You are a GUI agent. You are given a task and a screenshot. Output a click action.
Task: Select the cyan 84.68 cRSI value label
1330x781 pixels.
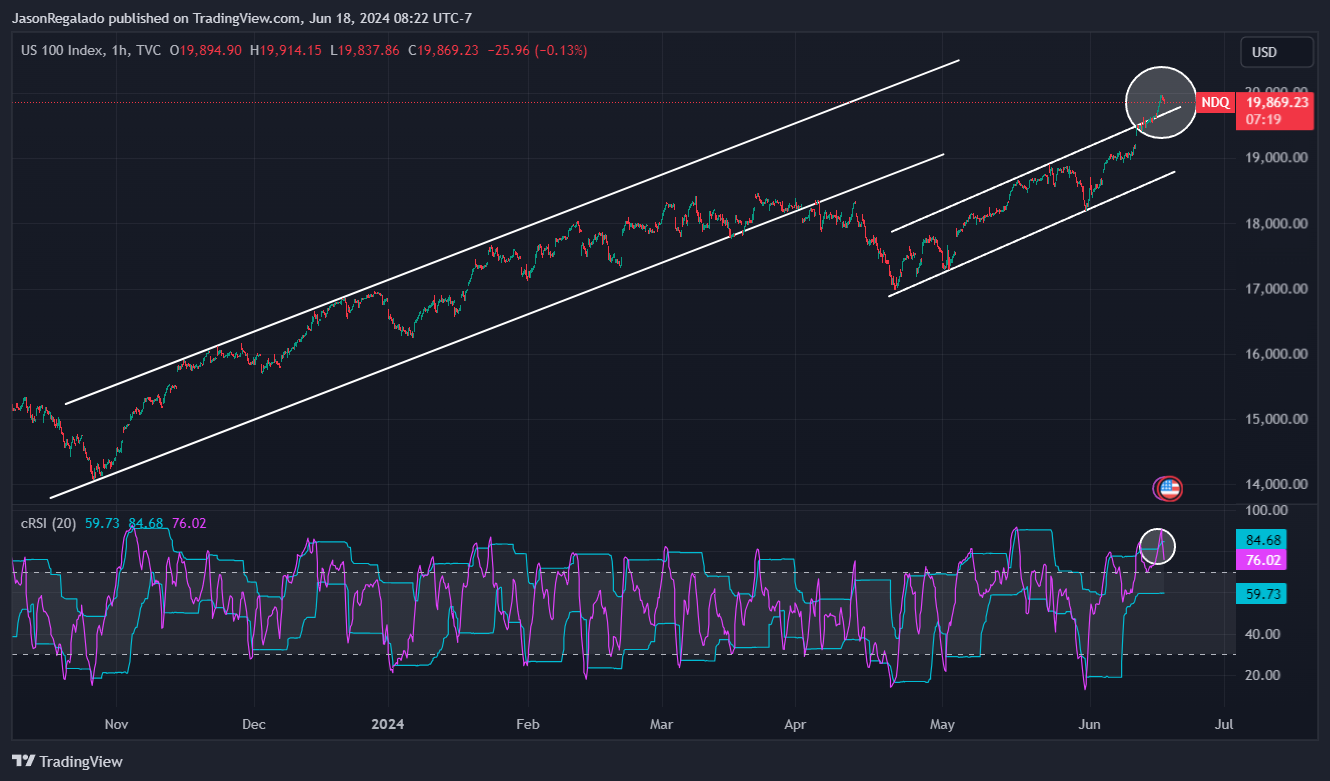(x=1266, y=539)
